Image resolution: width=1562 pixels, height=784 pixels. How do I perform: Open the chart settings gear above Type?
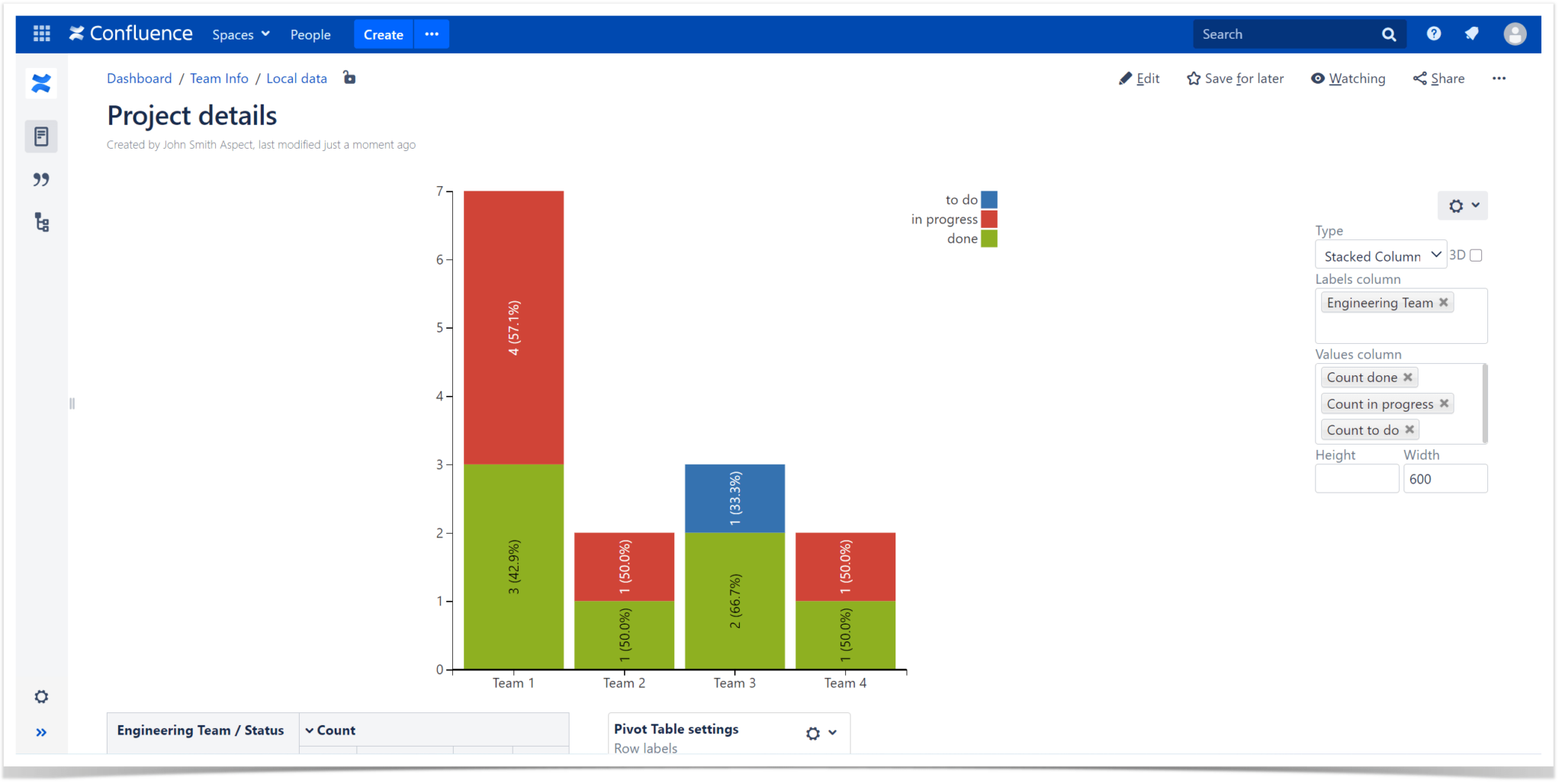point(1455,205)
